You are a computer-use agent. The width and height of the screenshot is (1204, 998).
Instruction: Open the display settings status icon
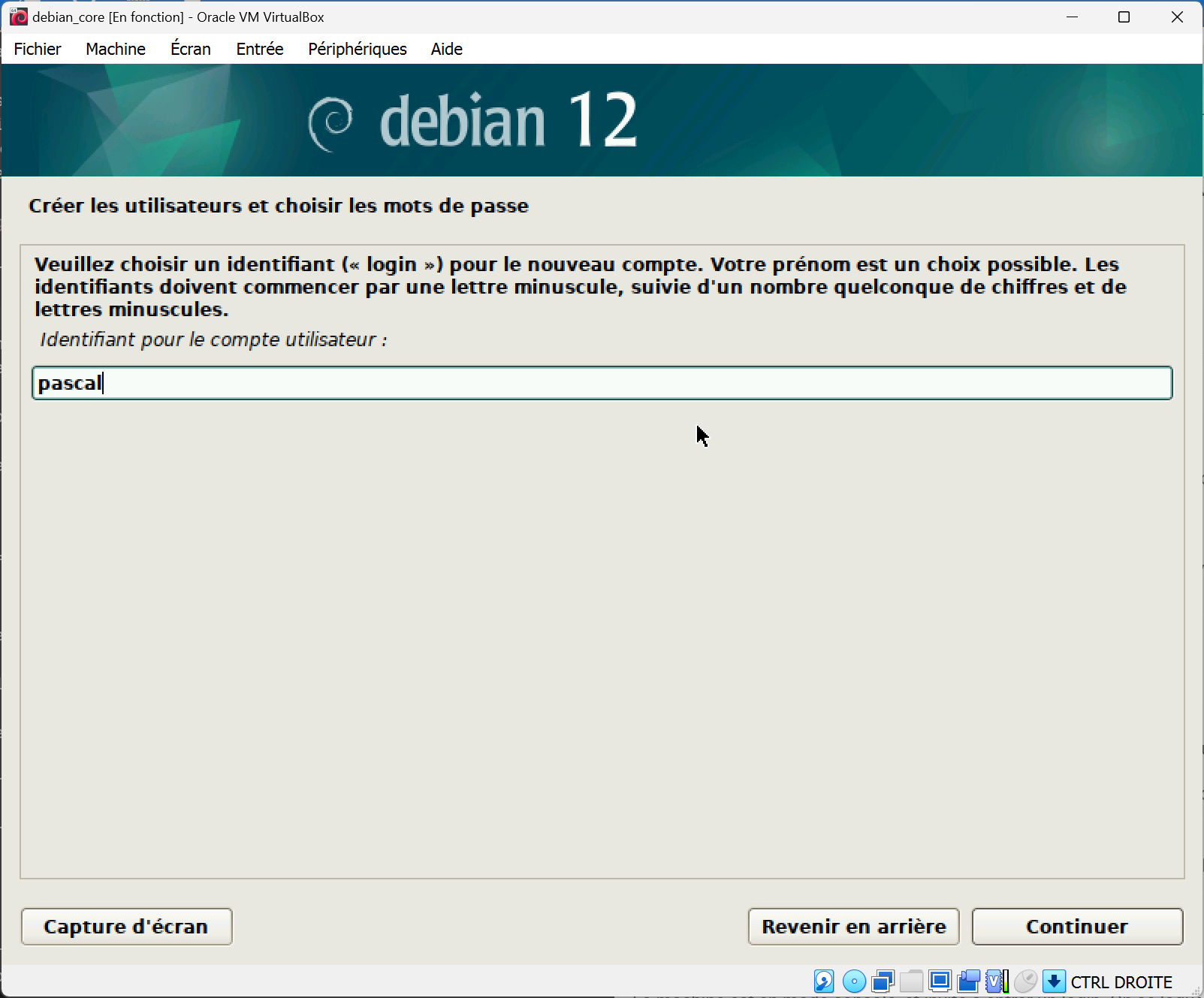pyautogui.click(x=940, y=981)
